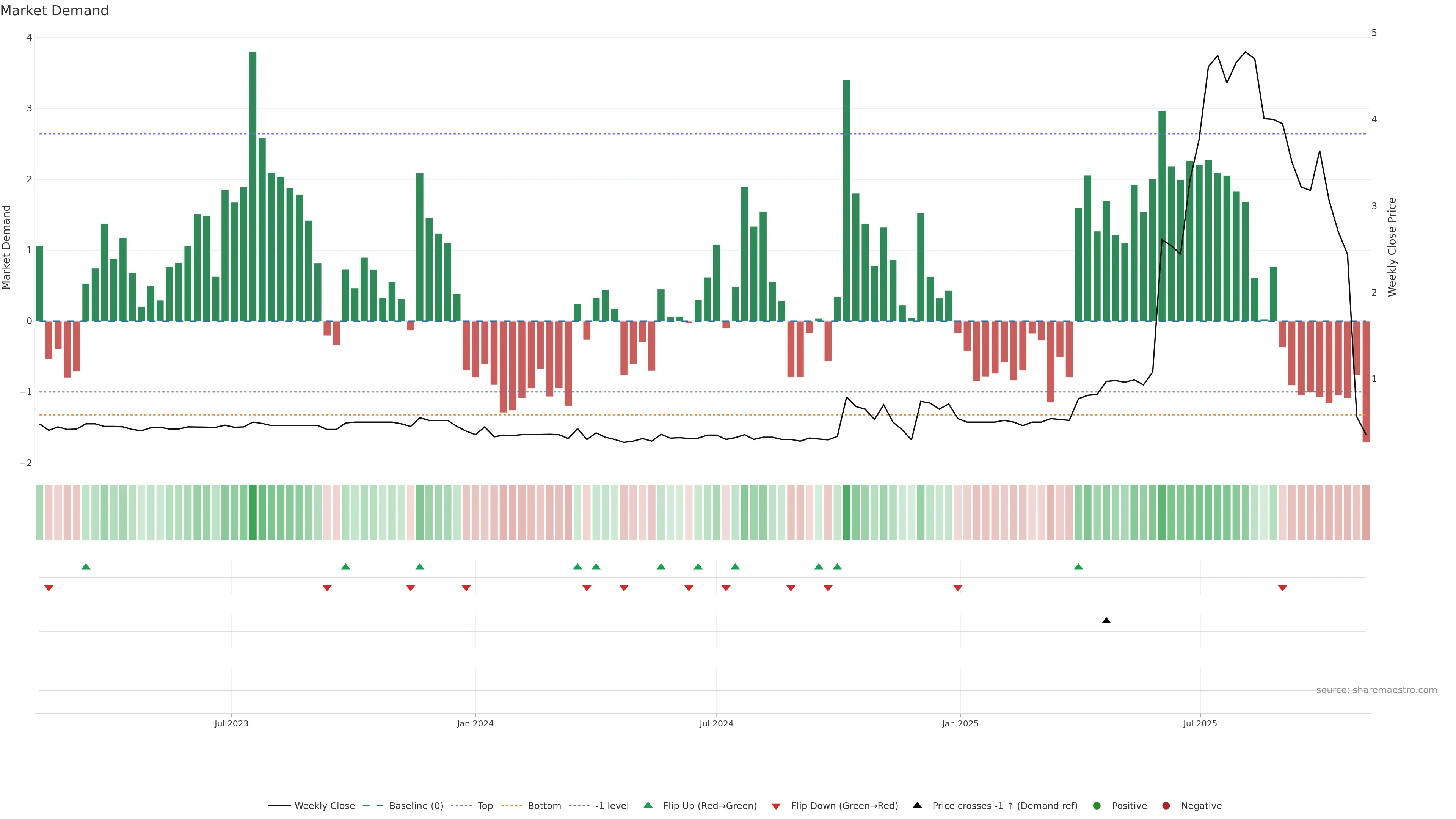
Task: Click the tallest green bar in 2023
Action: [x=253, y=187]
